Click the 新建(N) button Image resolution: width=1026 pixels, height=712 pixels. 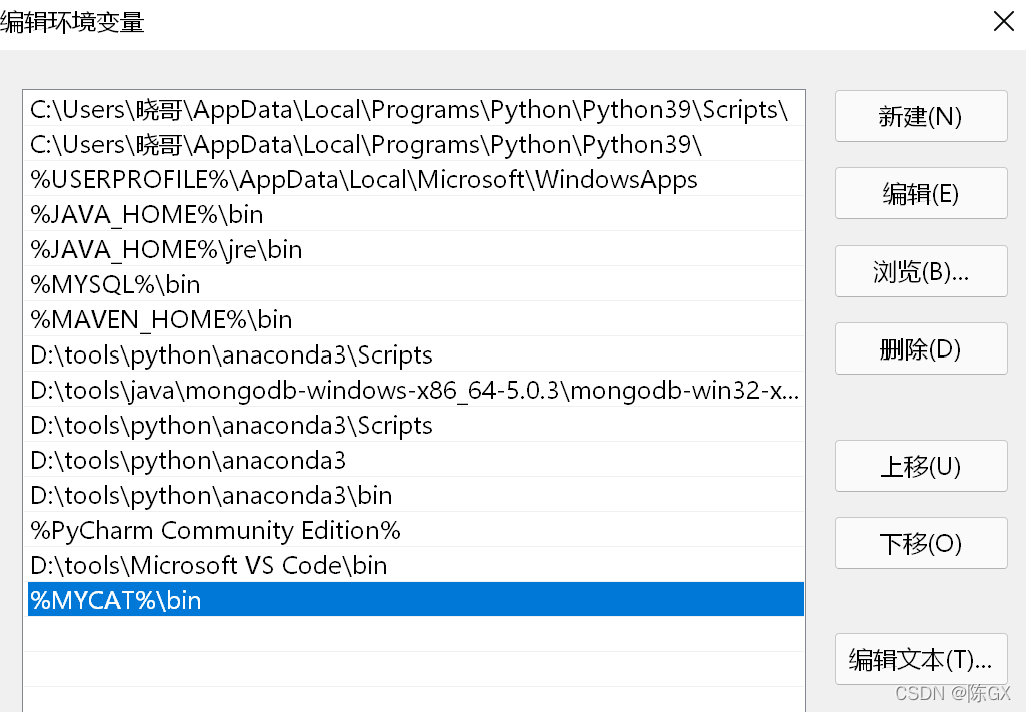(921, 116)
